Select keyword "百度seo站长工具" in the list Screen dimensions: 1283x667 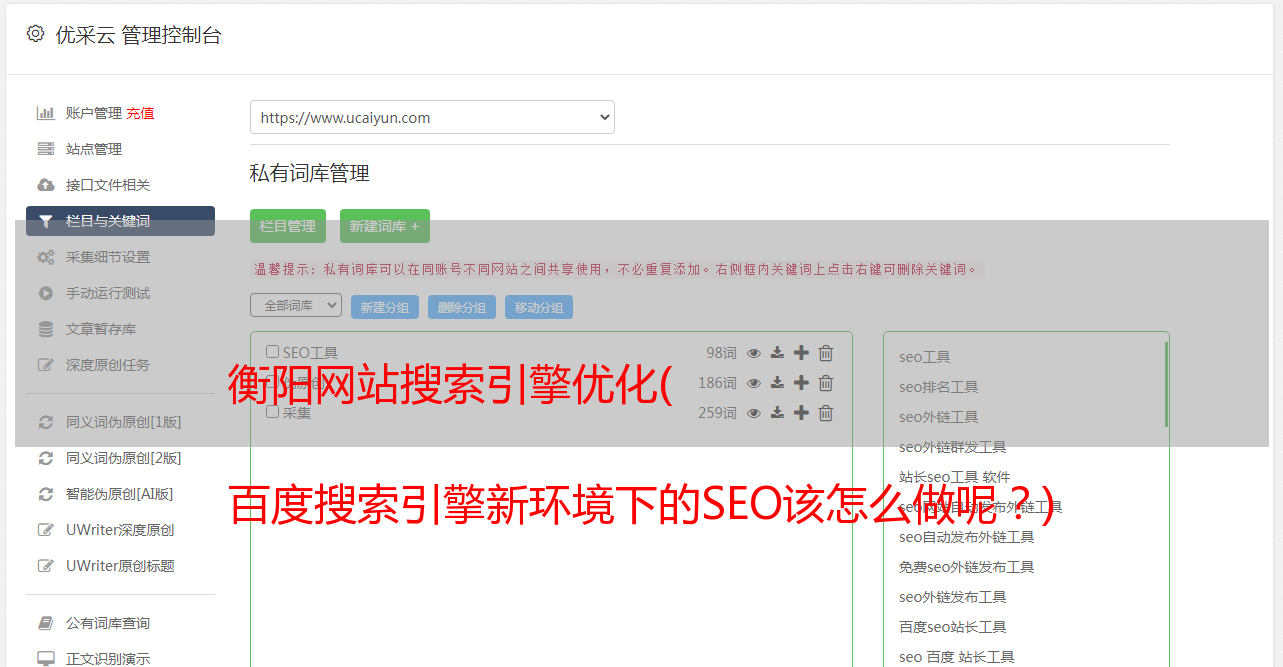tap(953, 627)
